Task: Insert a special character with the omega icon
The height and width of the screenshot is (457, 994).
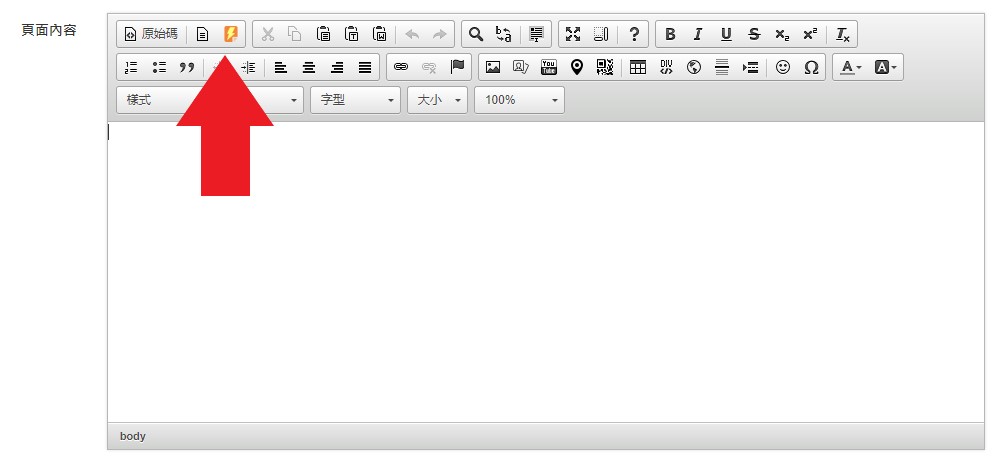Action: click(x=811, y=67)
